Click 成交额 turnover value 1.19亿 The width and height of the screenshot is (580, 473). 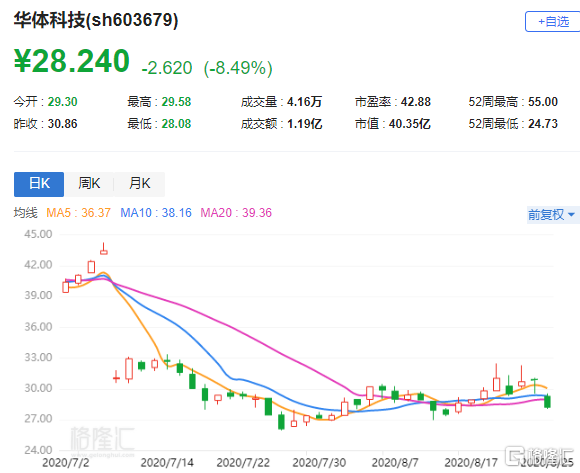click(304, 124)
